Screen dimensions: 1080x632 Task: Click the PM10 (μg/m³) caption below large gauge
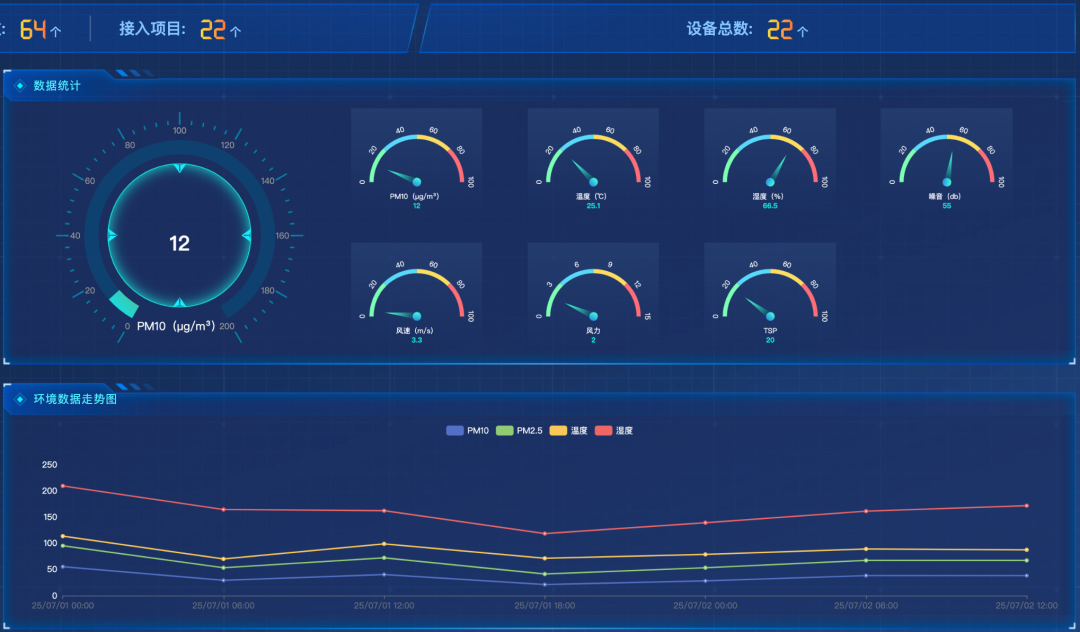(x=176, y=326)
